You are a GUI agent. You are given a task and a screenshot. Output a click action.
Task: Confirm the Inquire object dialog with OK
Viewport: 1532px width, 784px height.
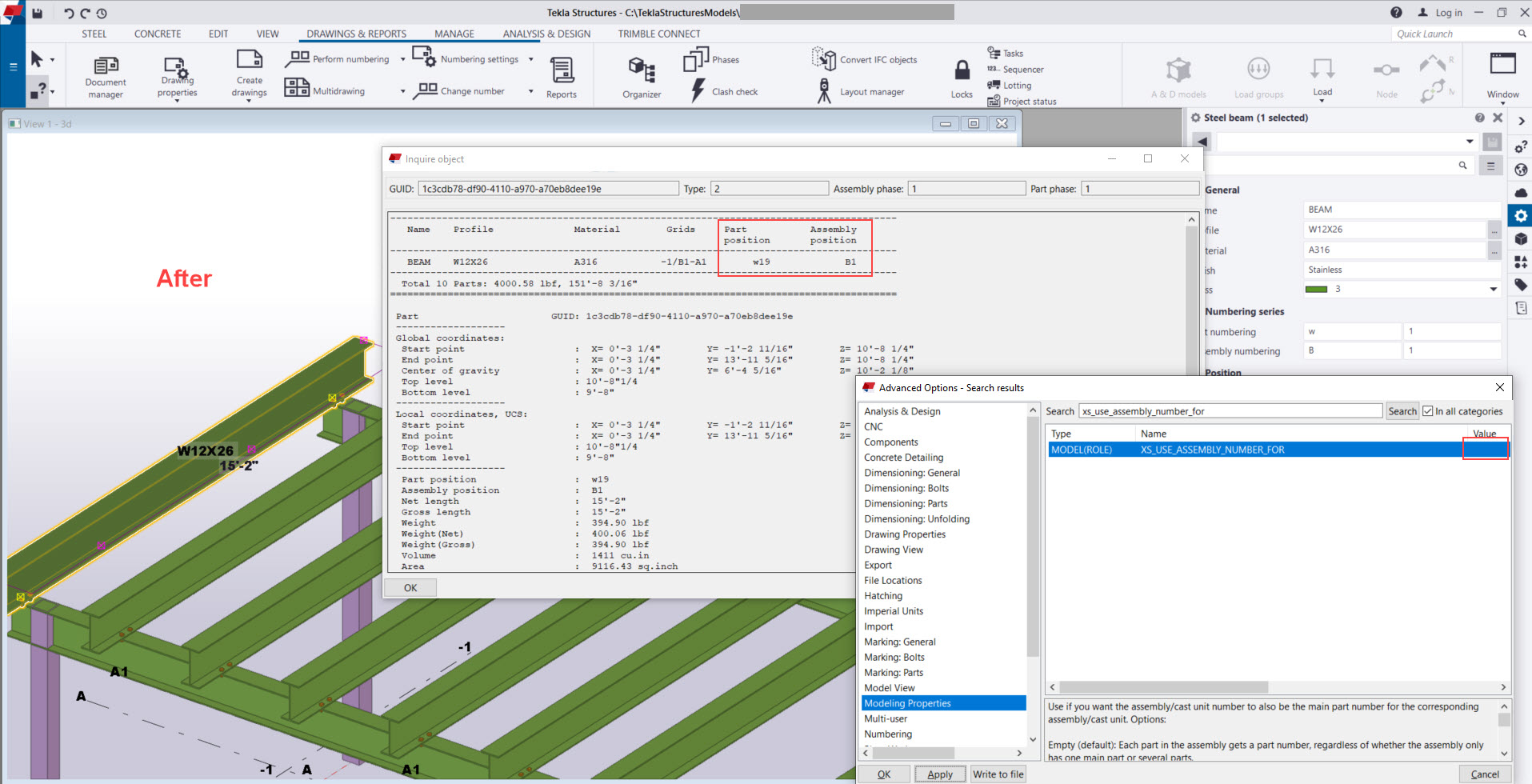point(410,587)
